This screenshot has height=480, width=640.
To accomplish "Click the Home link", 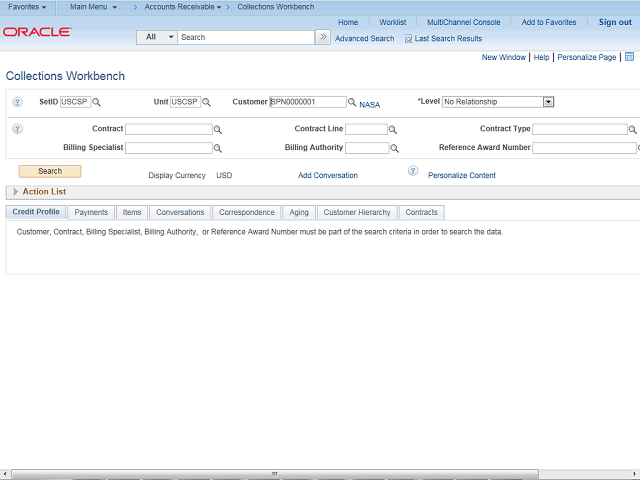I will coord(348,22).
